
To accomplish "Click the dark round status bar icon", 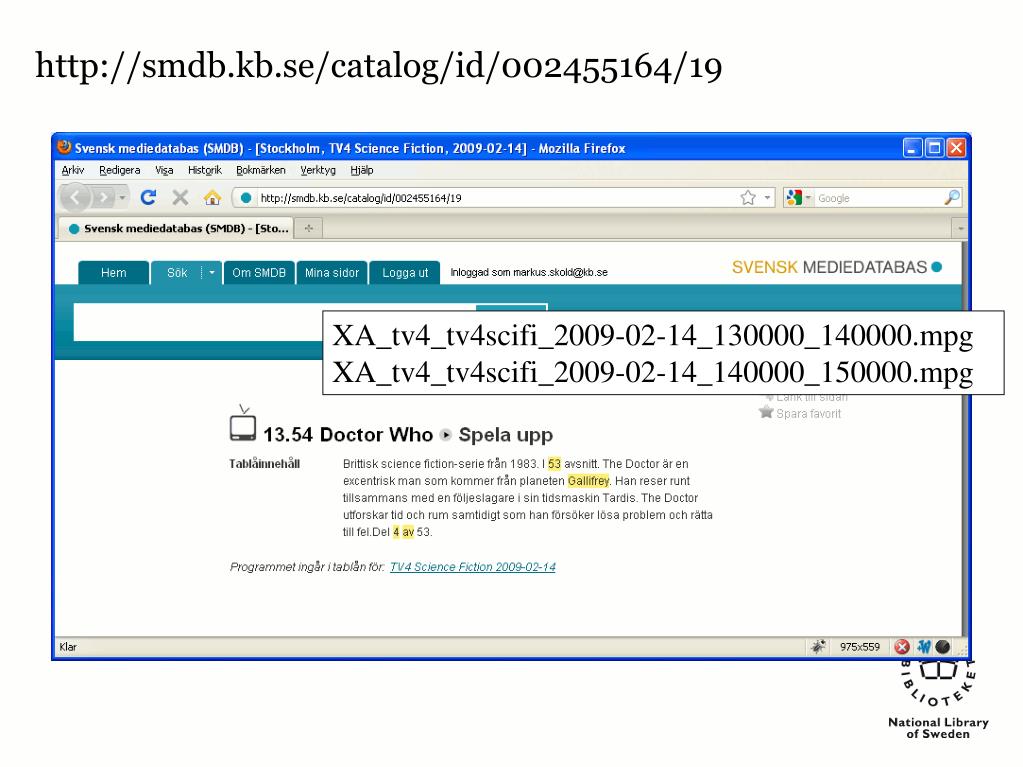I will tap(943, 646).
